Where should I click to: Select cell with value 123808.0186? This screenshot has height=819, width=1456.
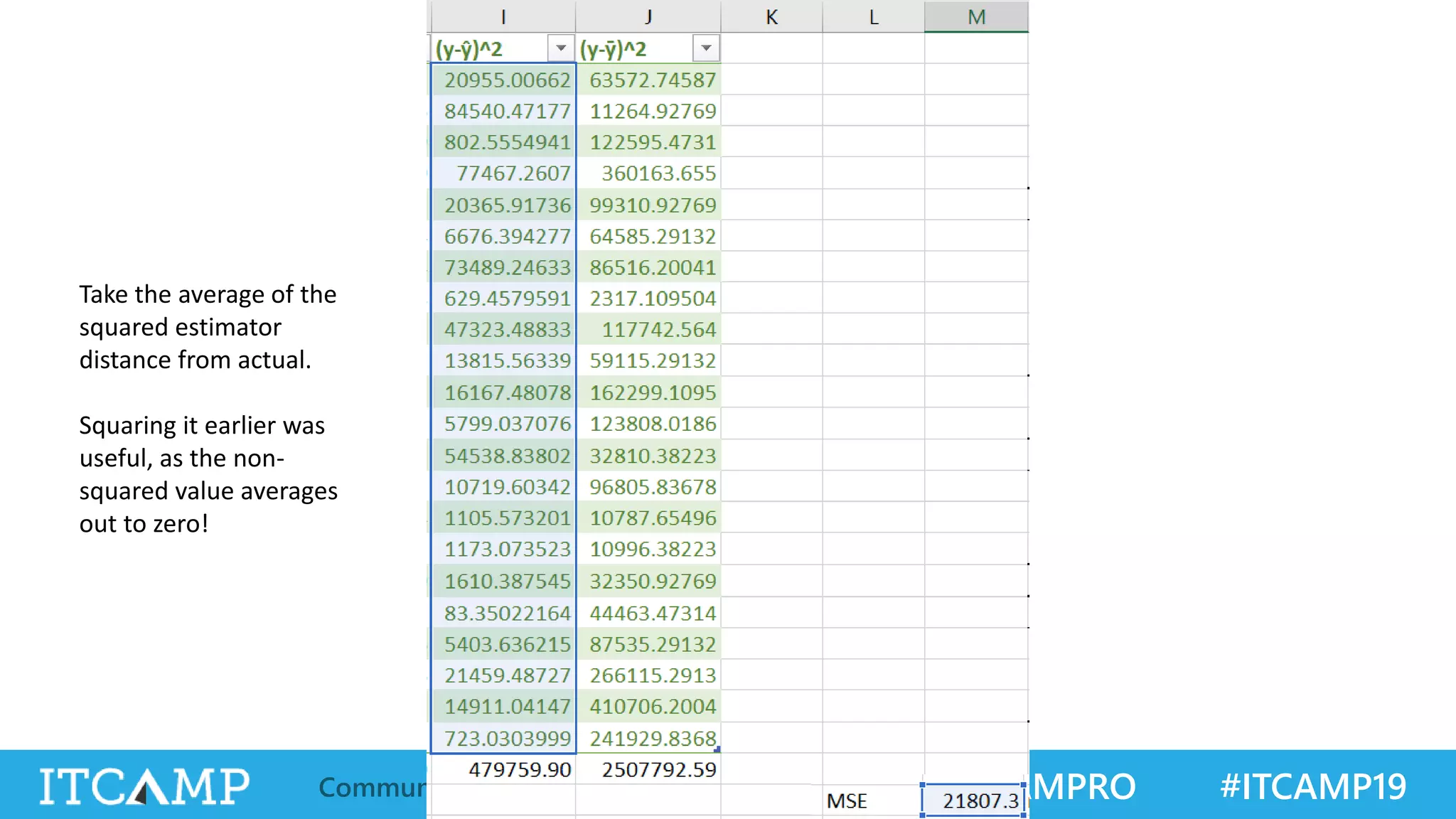click(x=648, y=424)
